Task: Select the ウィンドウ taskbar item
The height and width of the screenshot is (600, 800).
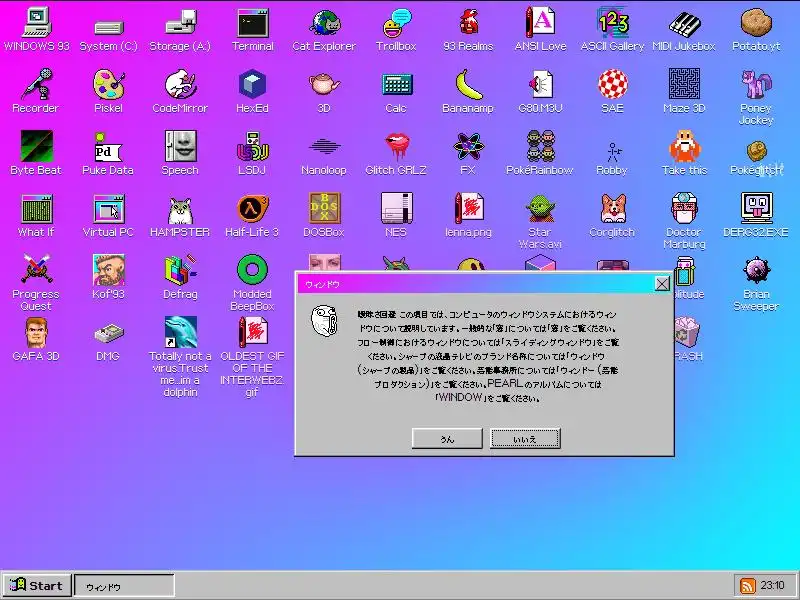Action: [124, 586]
